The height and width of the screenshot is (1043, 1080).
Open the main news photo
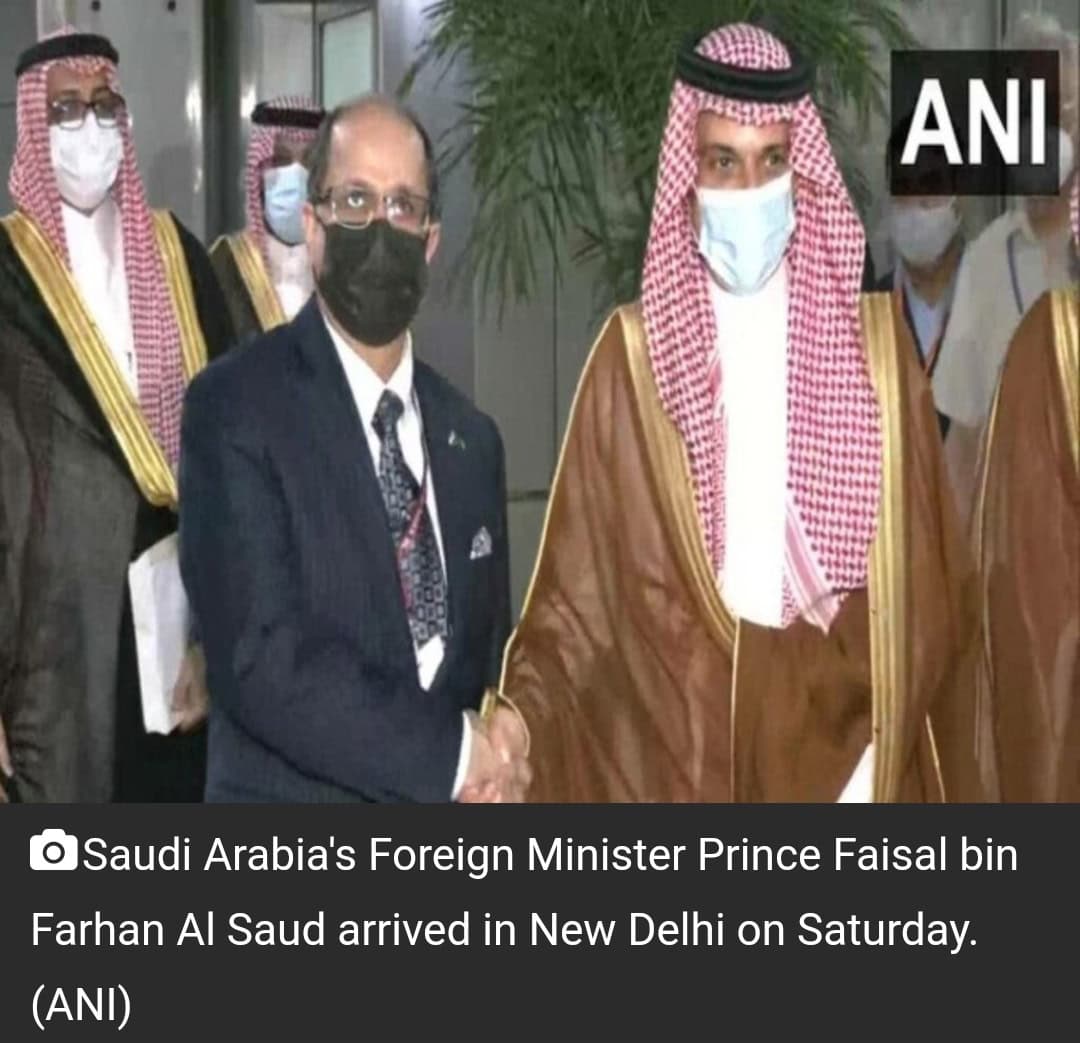pos(540,401)
